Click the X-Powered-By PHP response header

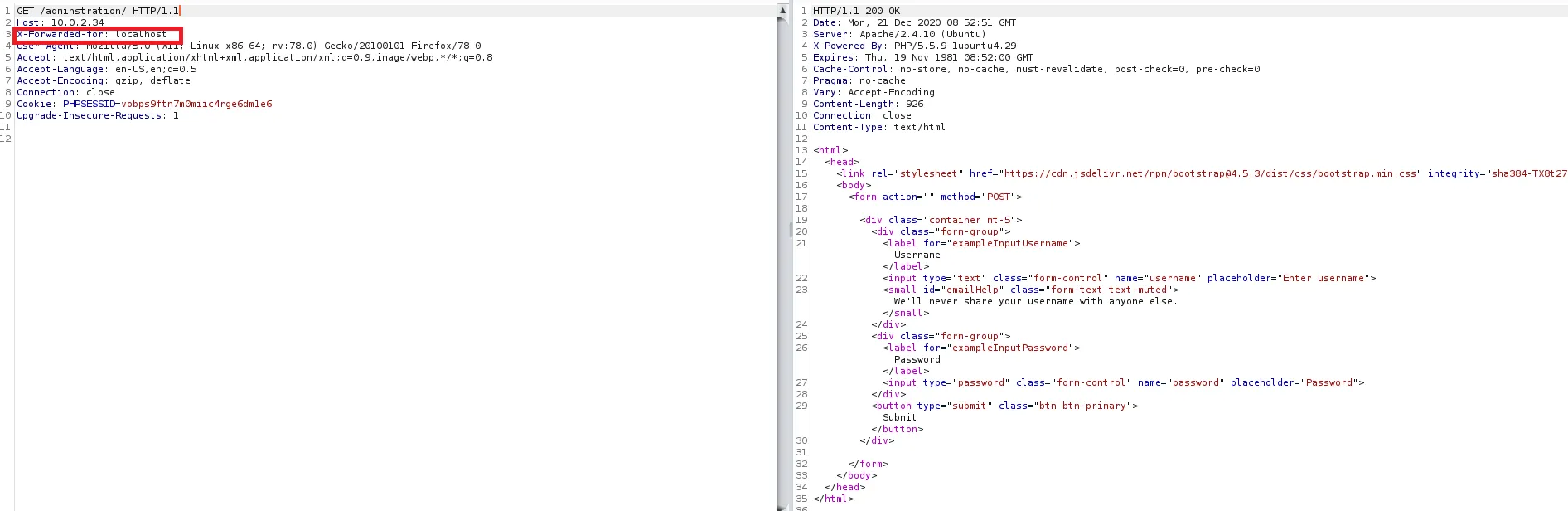(914, 46)
